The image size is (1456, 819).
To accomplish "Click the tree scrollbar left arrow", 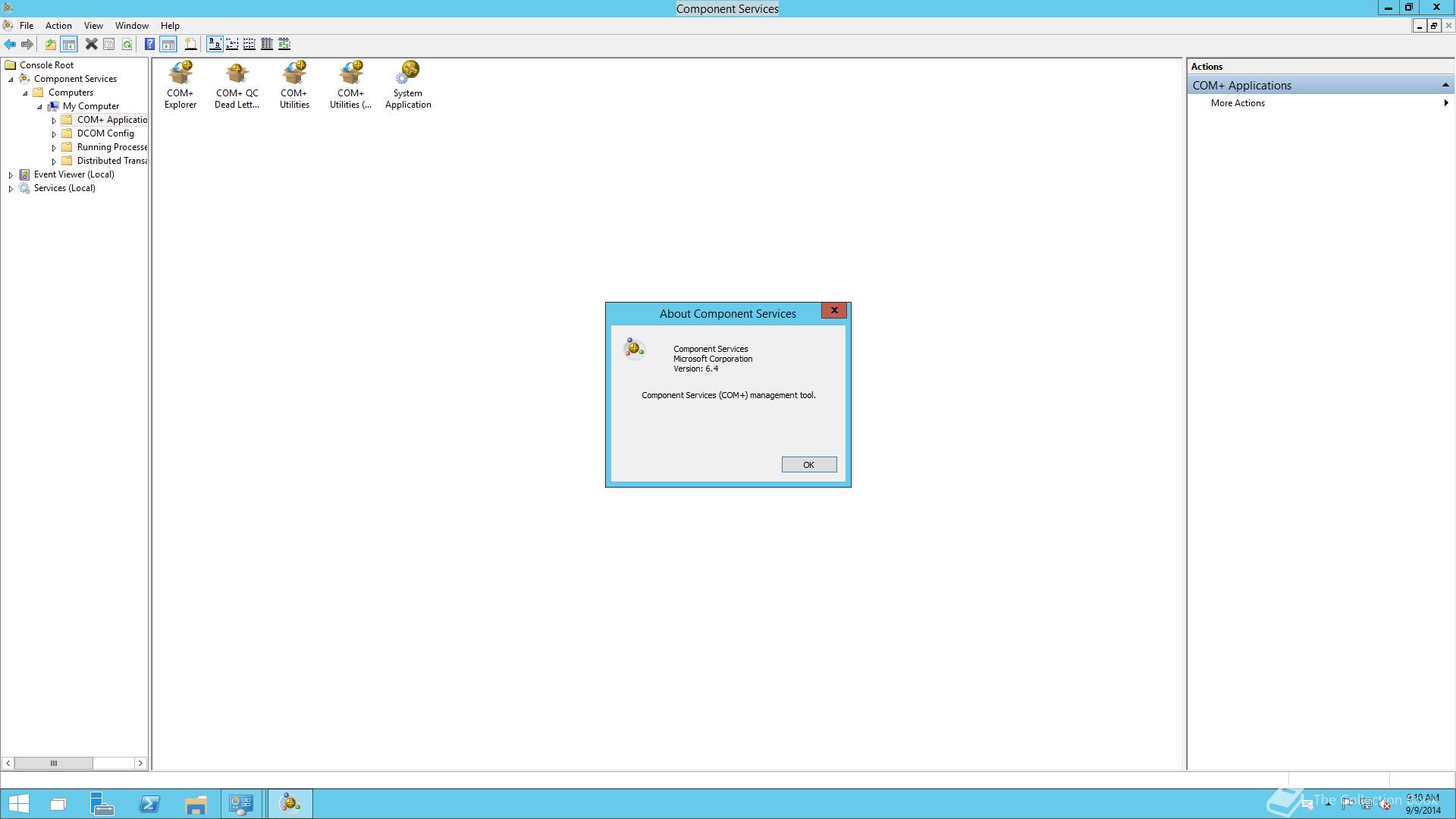I will click(x=8, y=763).
